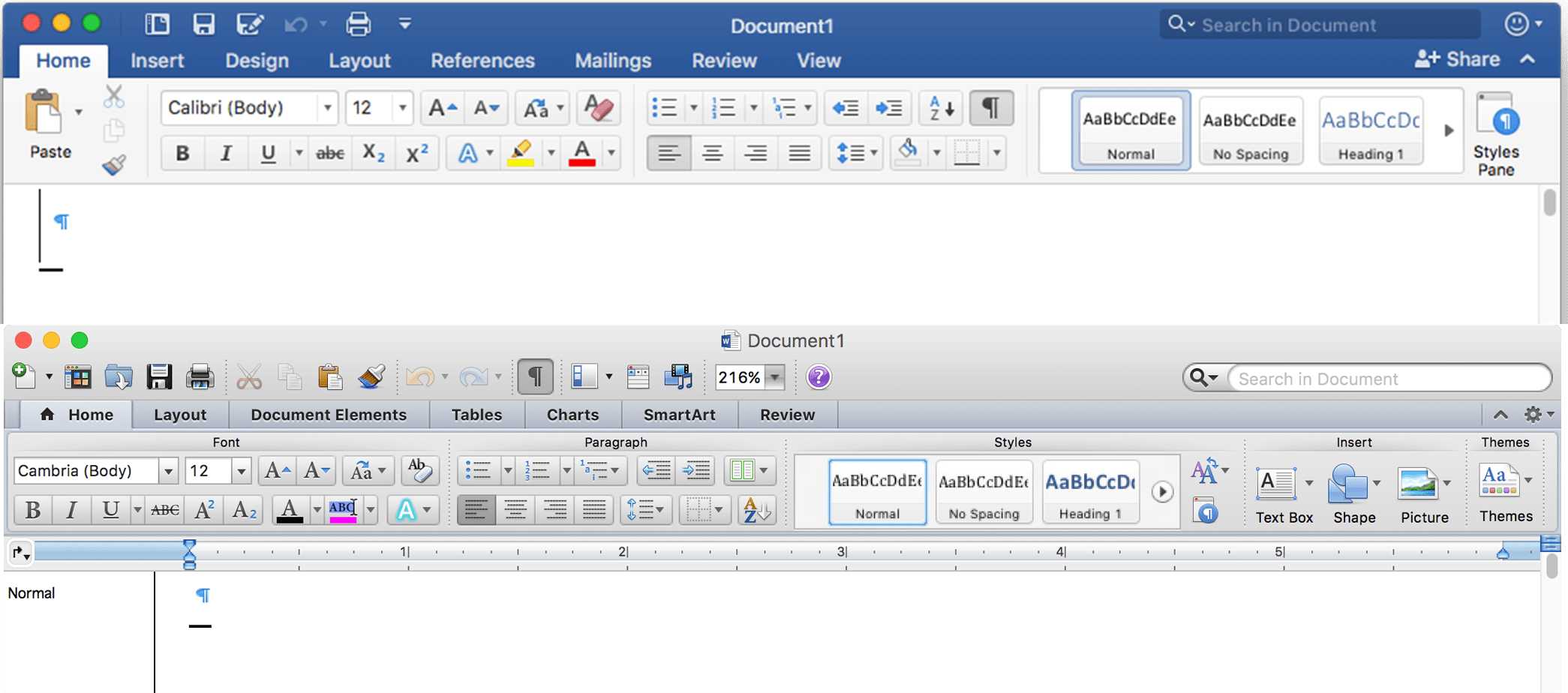Apply subscript in top Word window
The height and width of the screenshot is (693, 1568).
(373, 153)
